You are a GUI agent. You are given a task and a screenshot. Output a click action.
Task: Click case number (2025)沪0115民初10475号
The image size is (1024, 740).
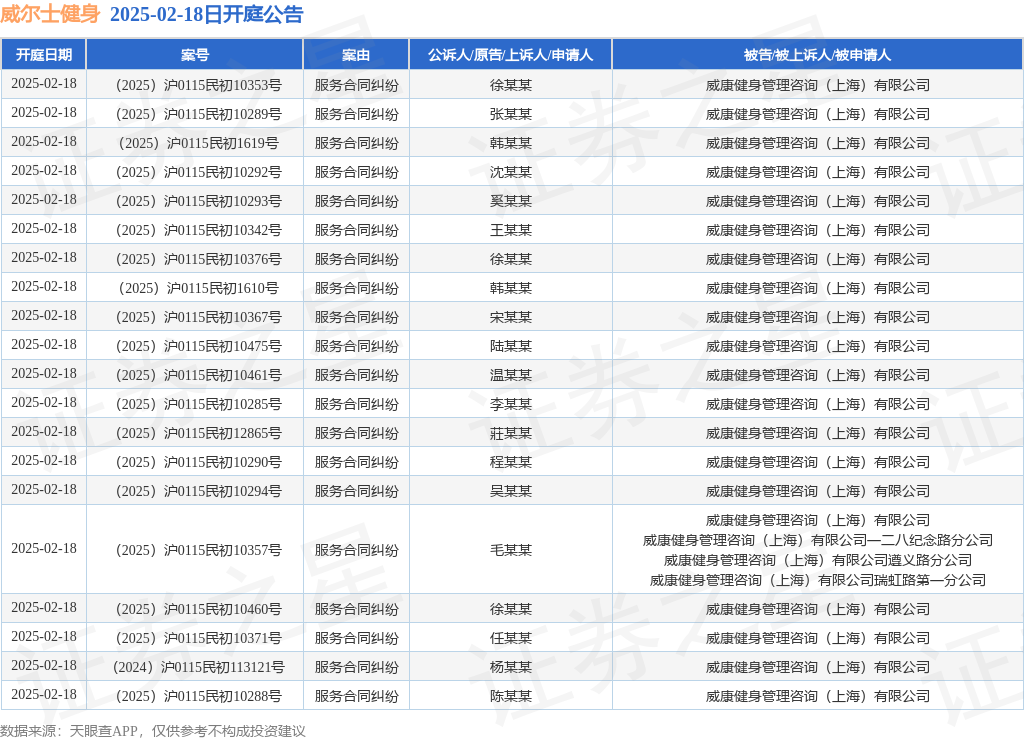[x=199, y=346]
